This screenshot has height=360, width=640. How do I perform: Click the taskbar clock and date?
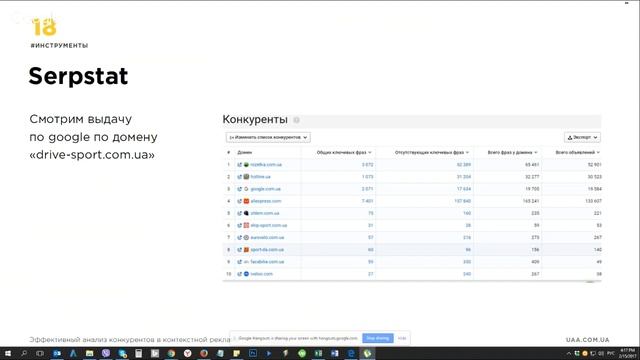tap(627, 353)
